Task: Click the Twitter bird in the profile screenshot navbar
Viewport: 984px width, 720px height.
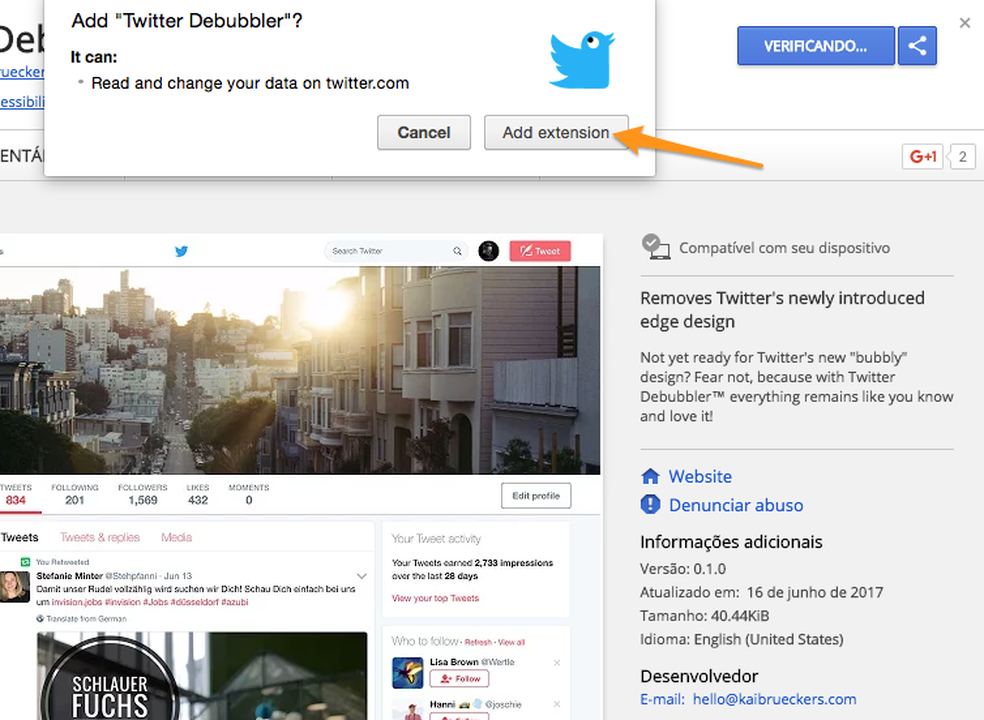Action: 181,251
